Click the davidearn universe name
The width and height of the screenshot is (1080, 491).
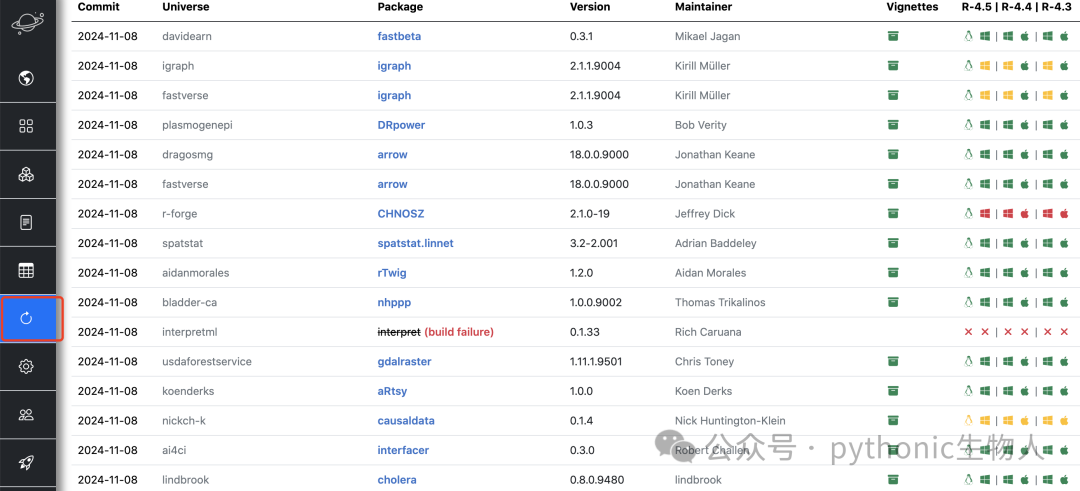[x=187, y=36]
